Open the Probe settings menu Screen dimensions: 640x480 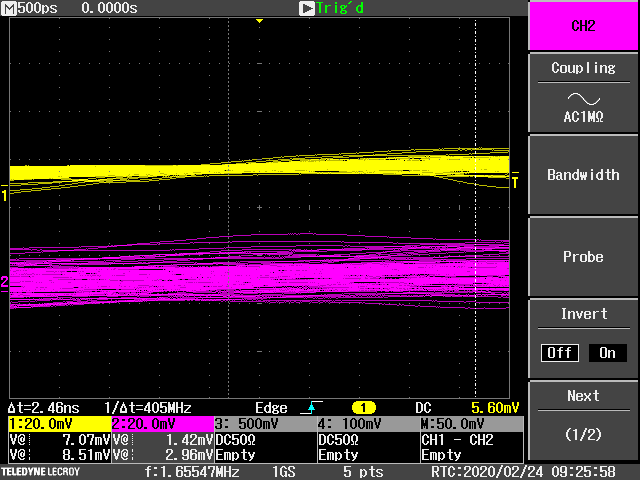point(583,257)
